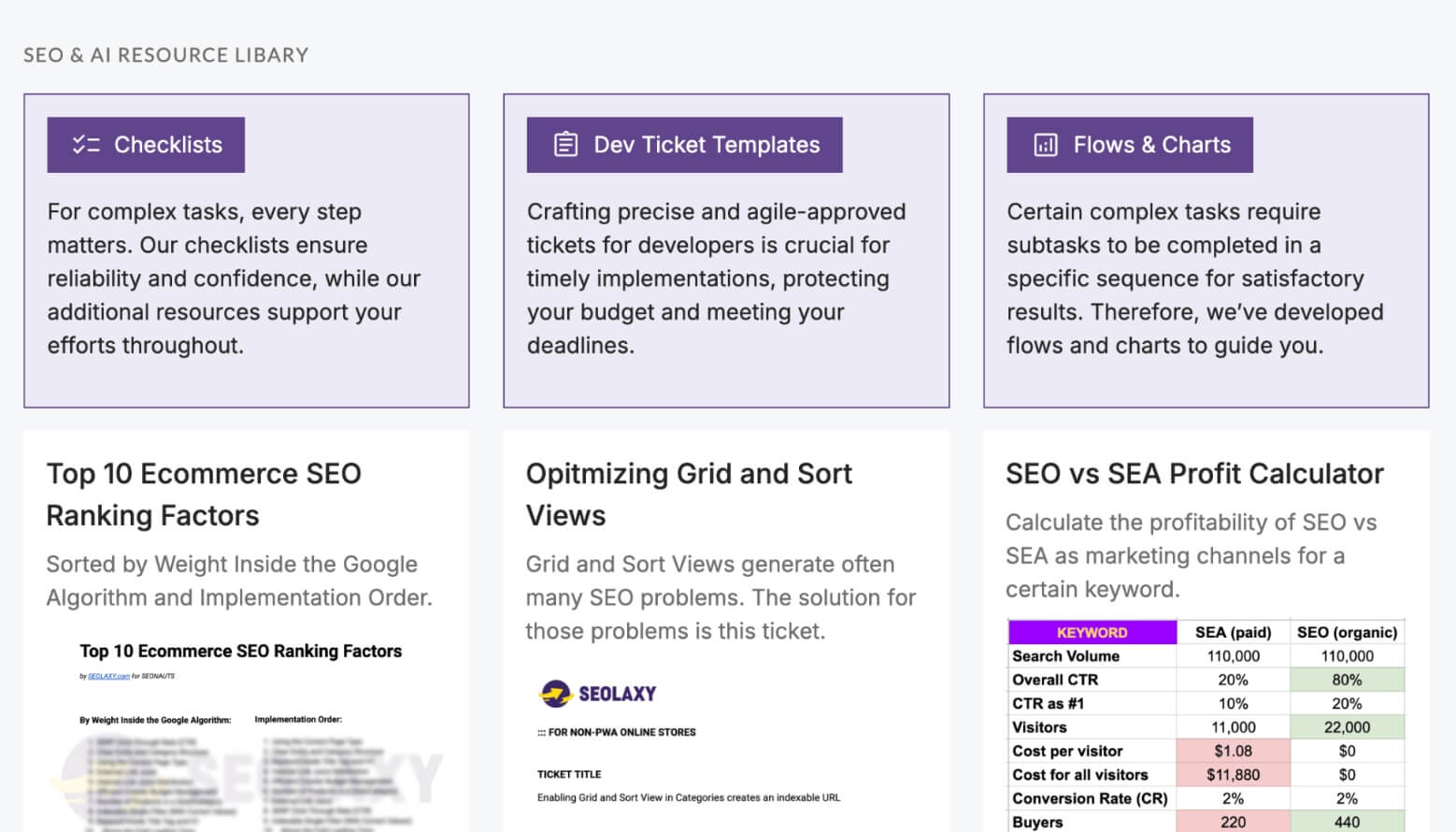This screenshot has width=1456, height=832.
Task: Click the checklist icon in Checklists button
Action: 86,145
